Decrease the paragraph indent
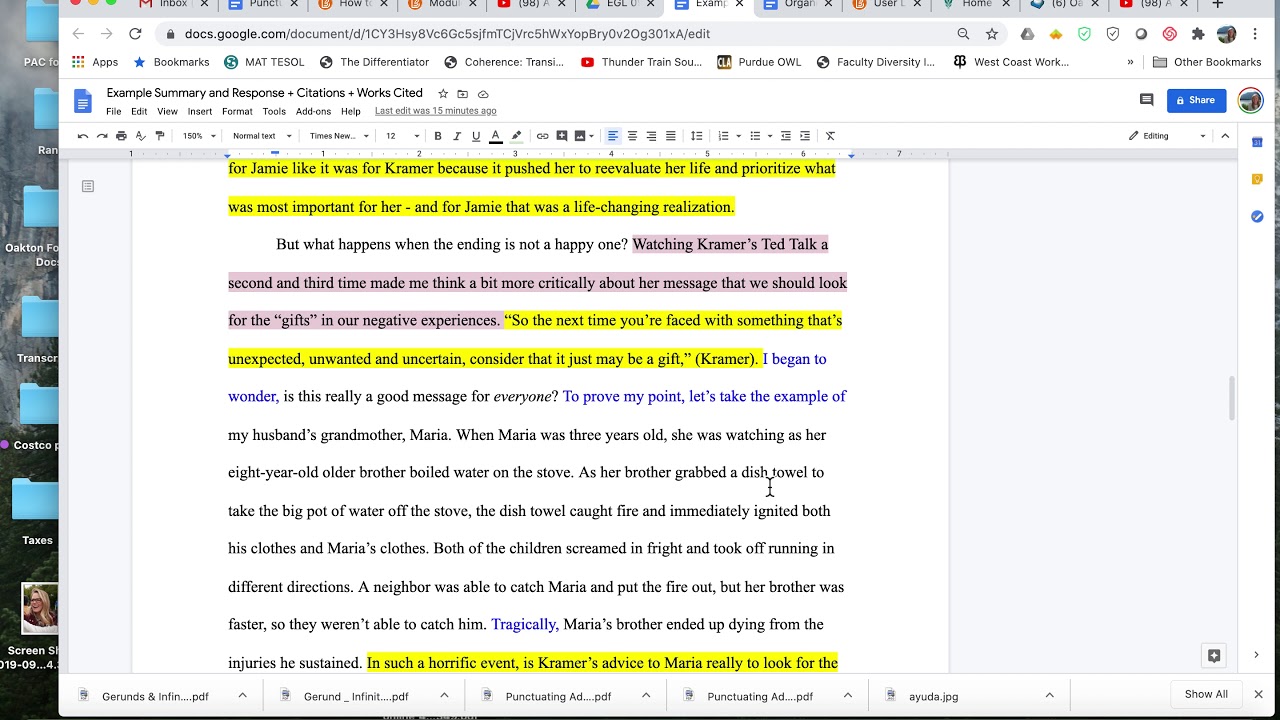 pyautogui.click(x=786, y=136)
